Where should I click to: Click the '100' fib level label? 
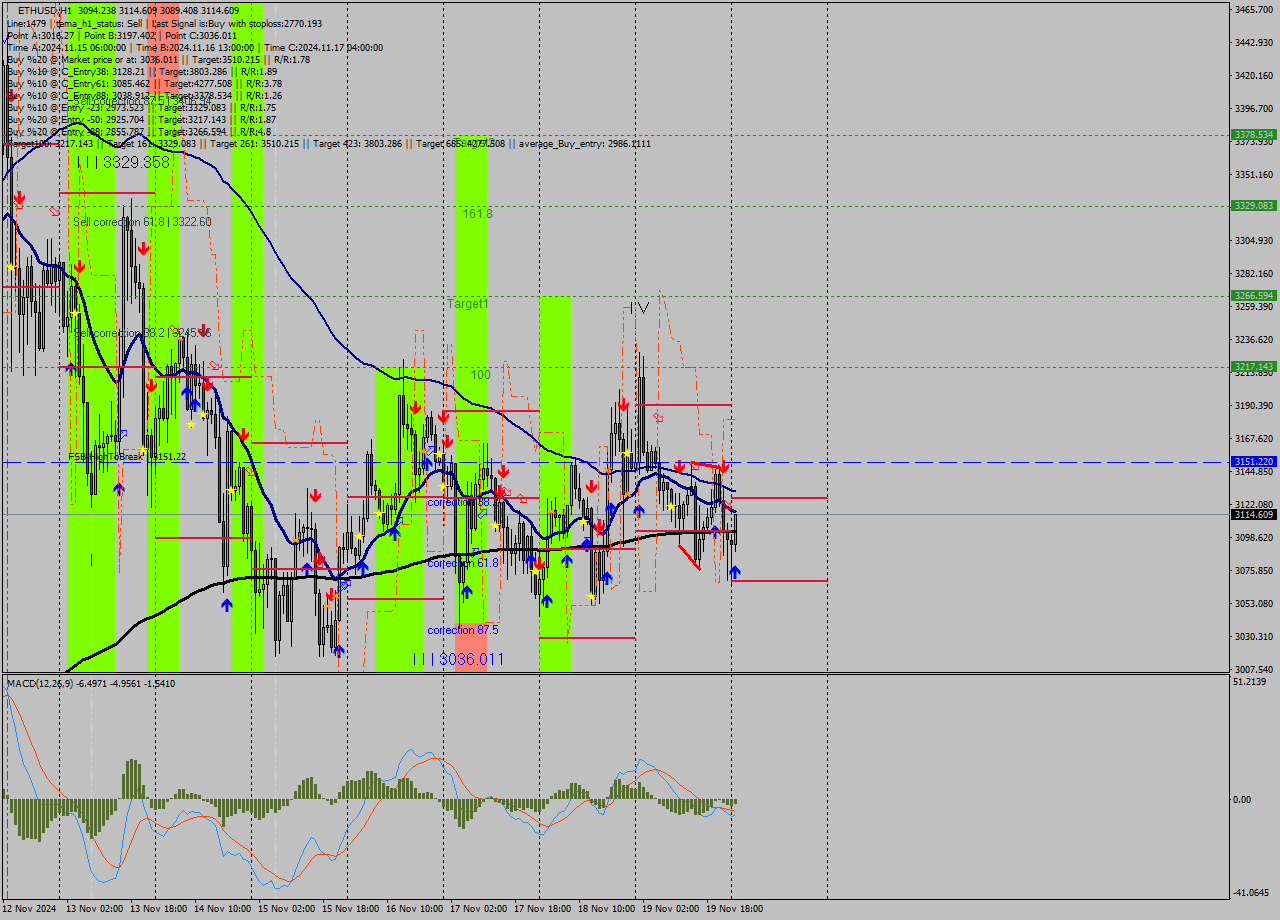coord(481,374)
